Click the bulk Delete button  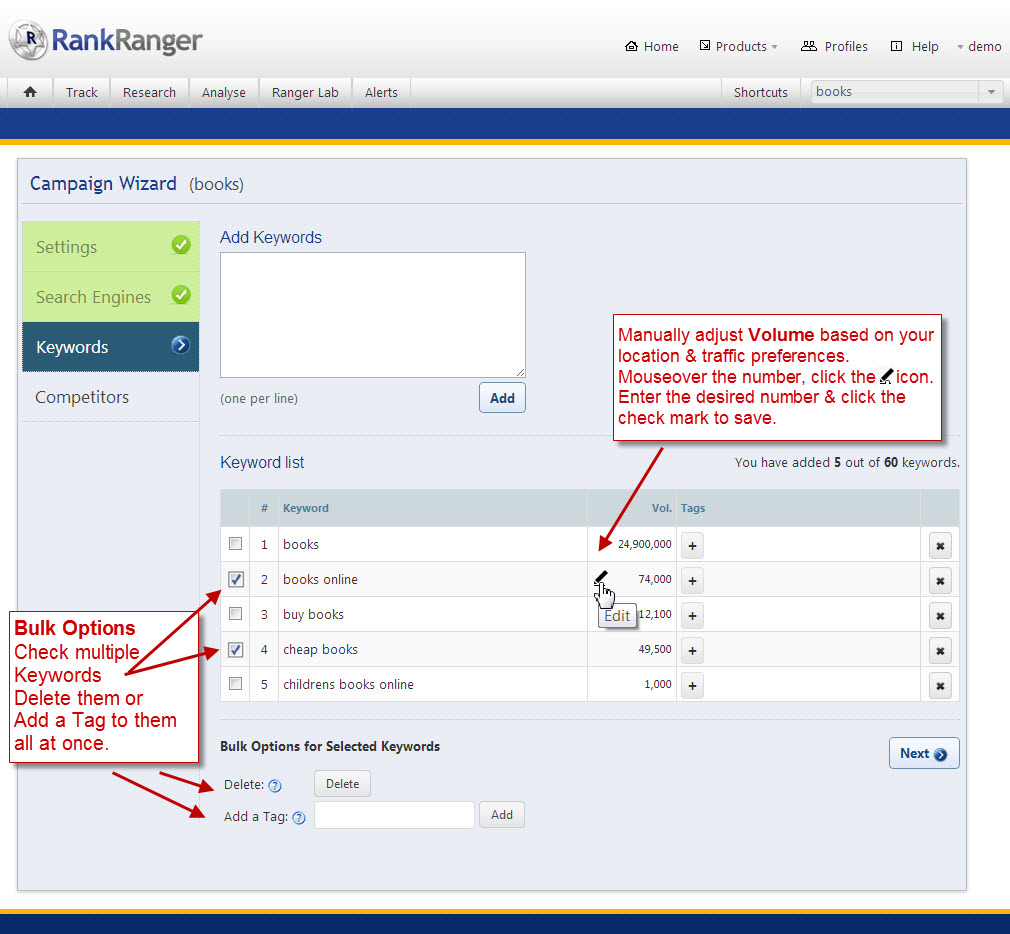coord(343,784)
